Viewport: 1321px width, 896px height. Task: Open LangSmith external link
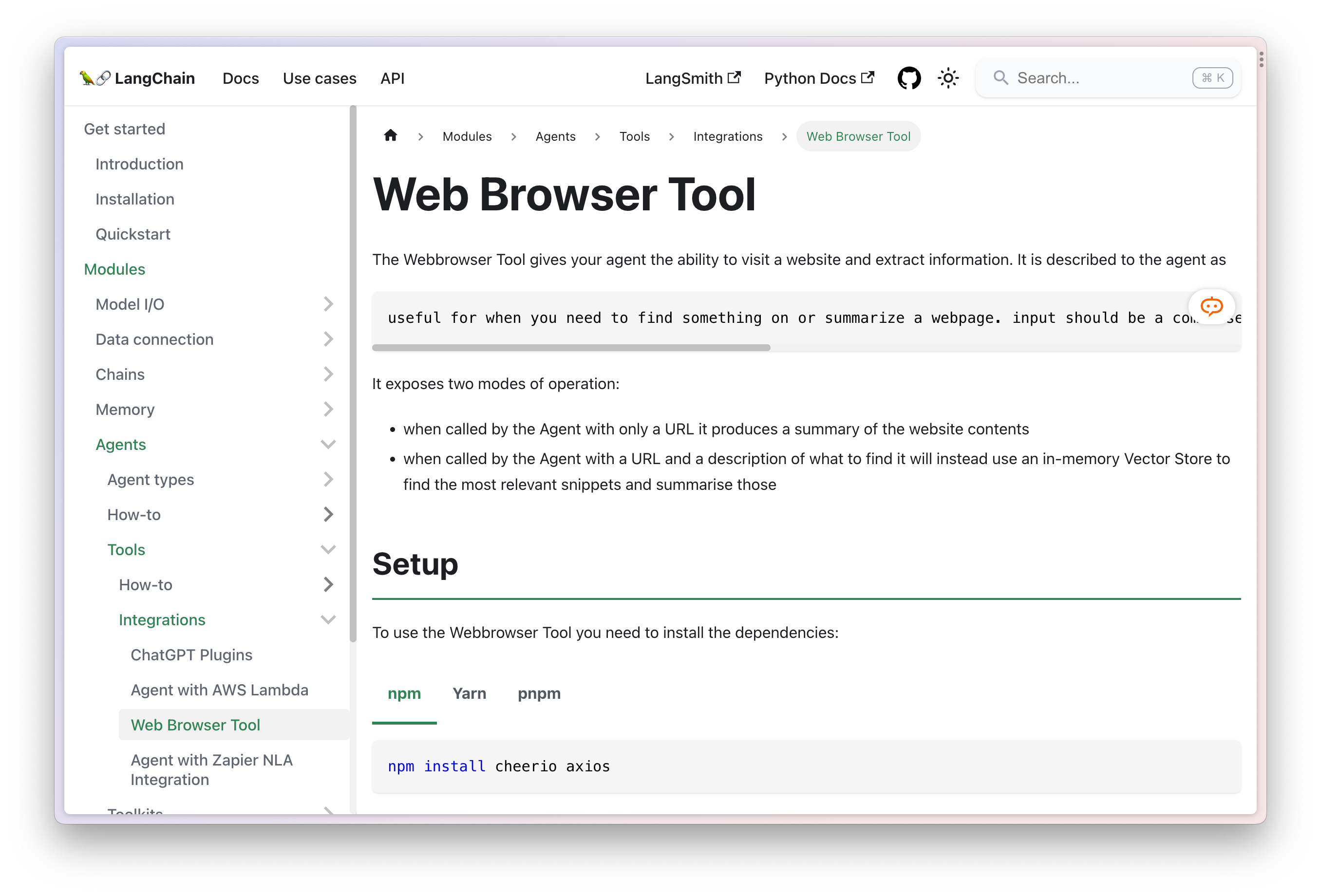point(692,78)
